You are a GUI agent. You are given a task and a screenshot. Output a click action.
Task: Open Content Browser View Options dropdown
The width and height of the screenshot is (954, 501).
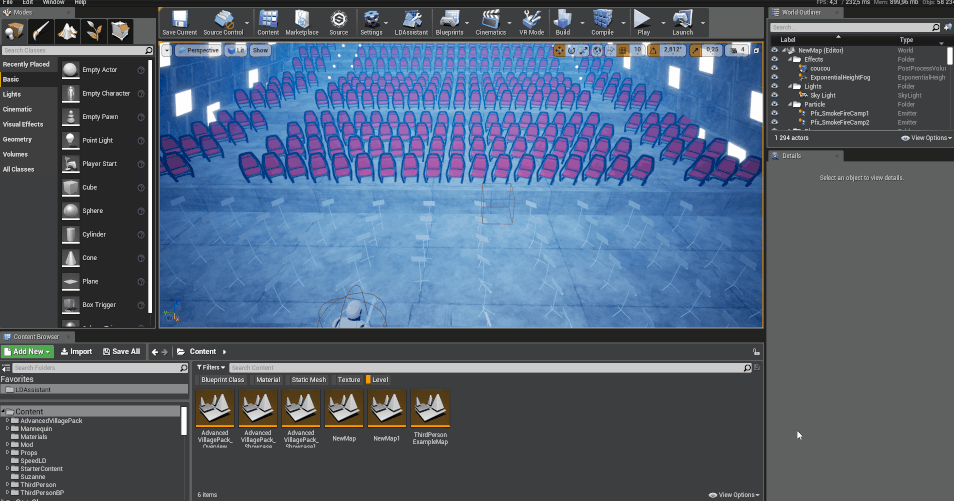point(734,495)
